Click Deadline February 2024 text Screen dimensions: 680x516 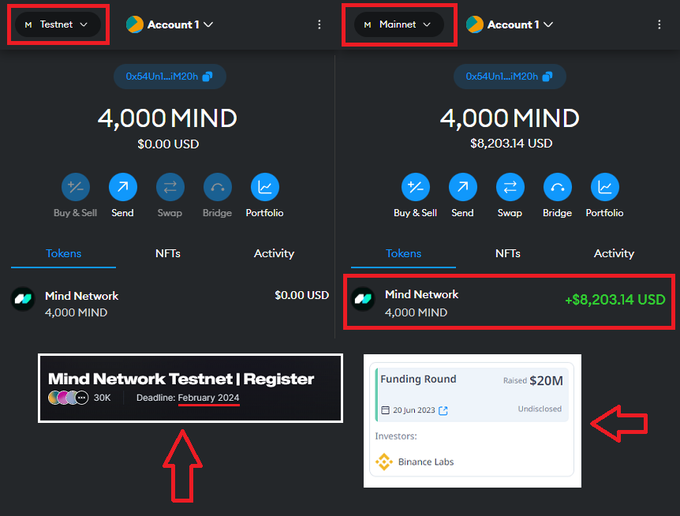188,398
